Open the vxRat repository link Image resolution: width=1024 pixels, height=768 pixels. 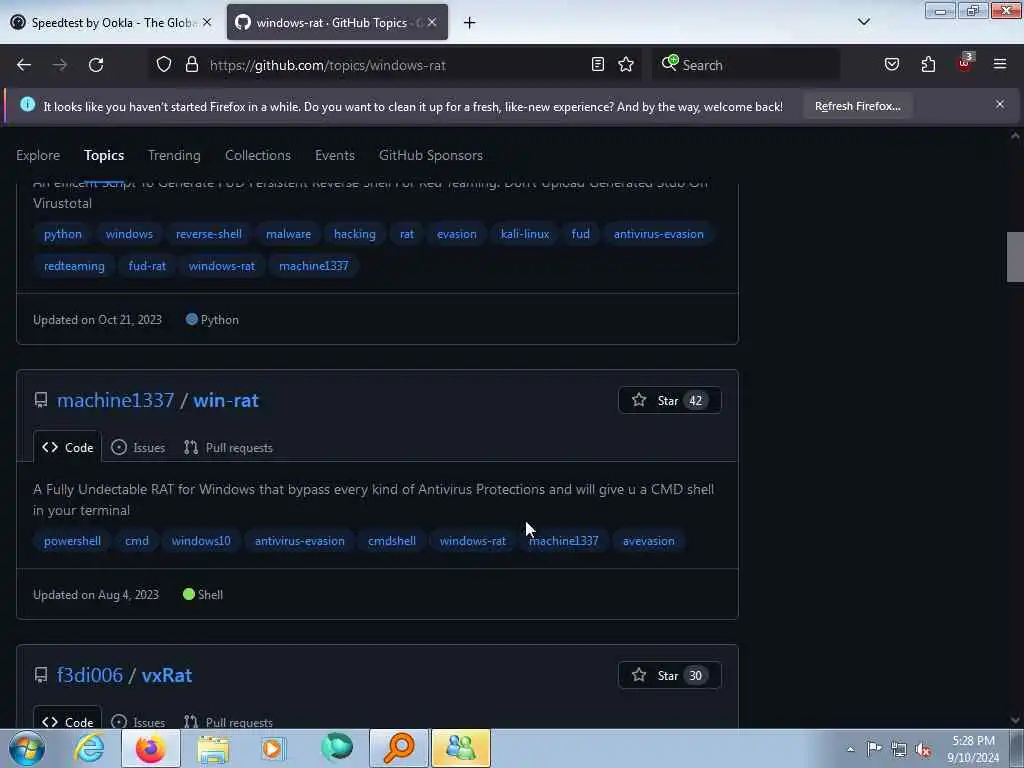[x=167, y=675]
